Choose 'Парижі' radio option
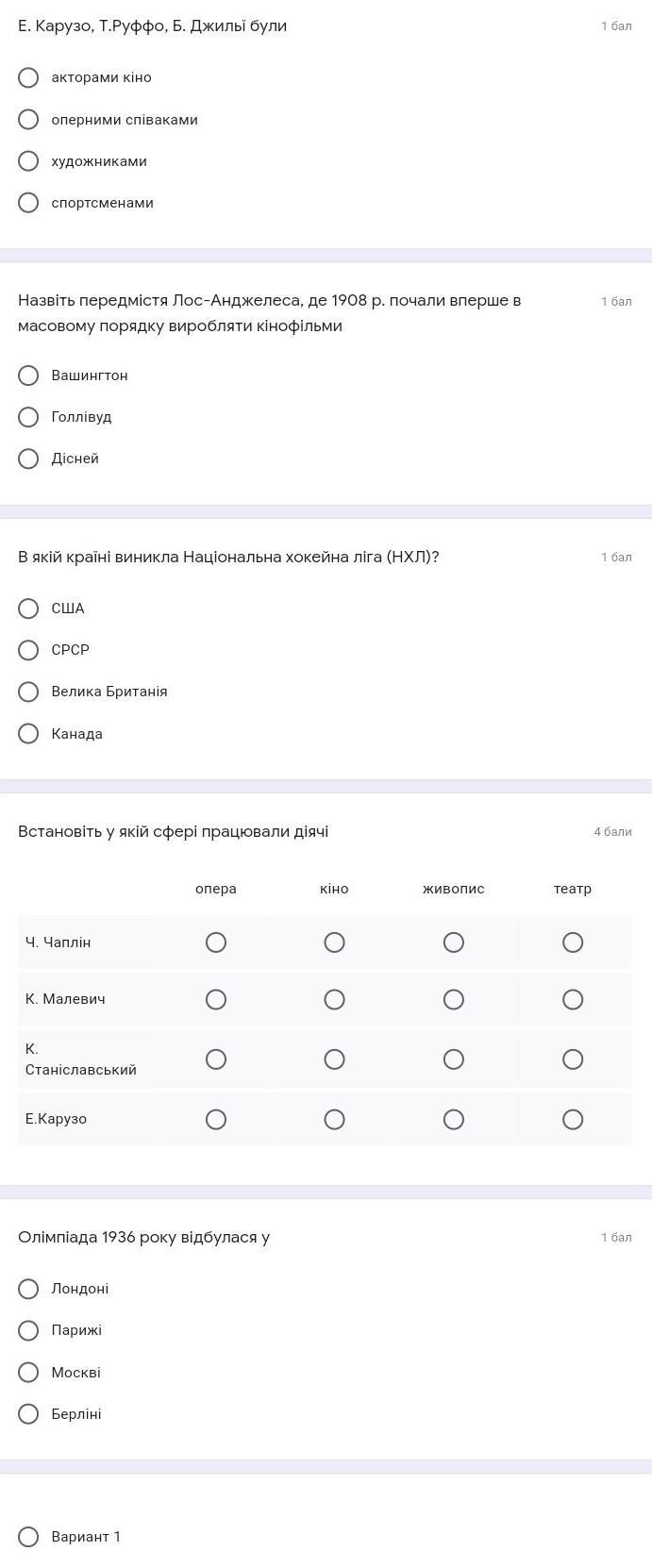This screenshot has width=652, height=1568. 28,1330
